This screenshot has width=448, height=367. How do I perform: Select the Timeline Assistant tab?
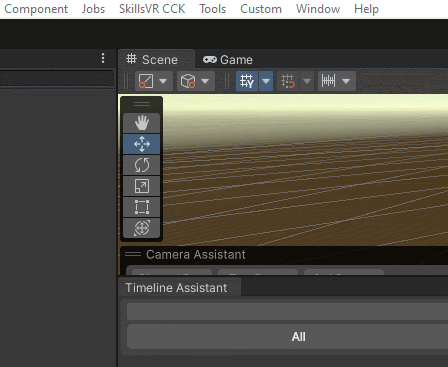179,288
